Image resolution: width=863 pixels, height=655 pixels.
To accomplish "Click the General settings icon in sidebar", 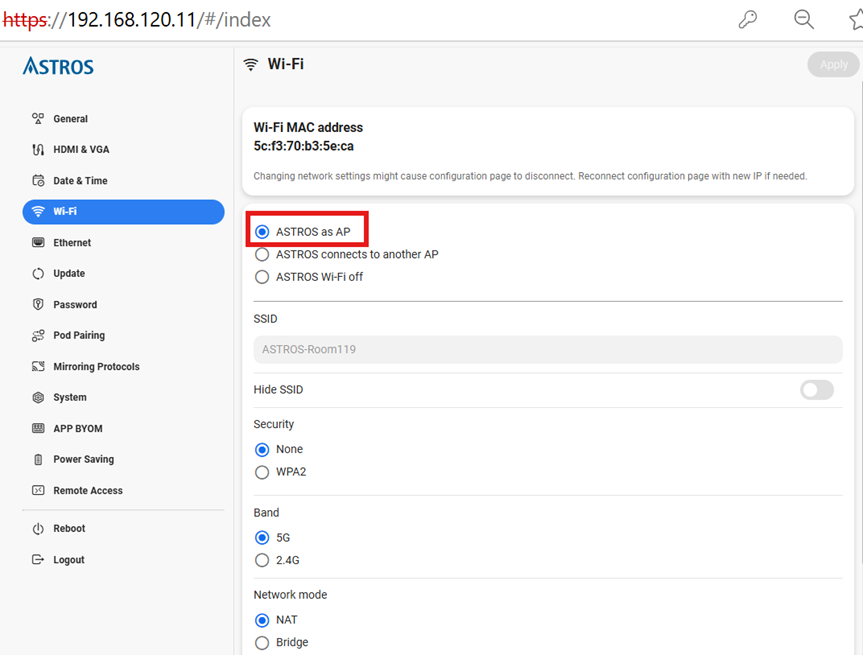I will point(38,119).
